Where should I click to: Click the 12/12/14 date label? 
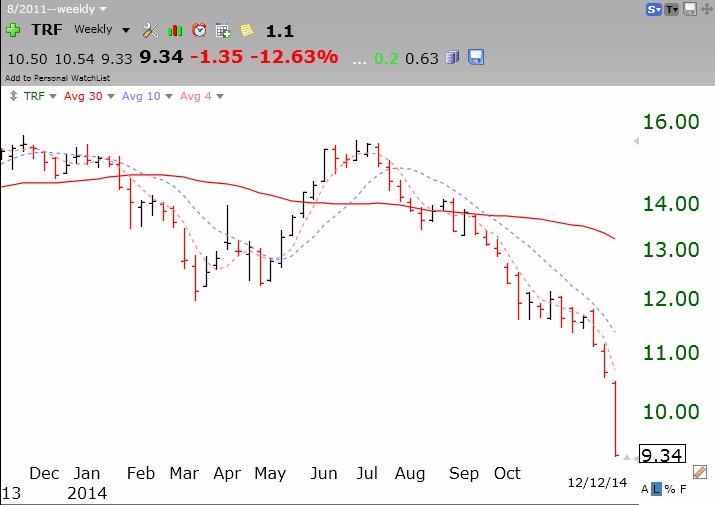click(597, 482)
